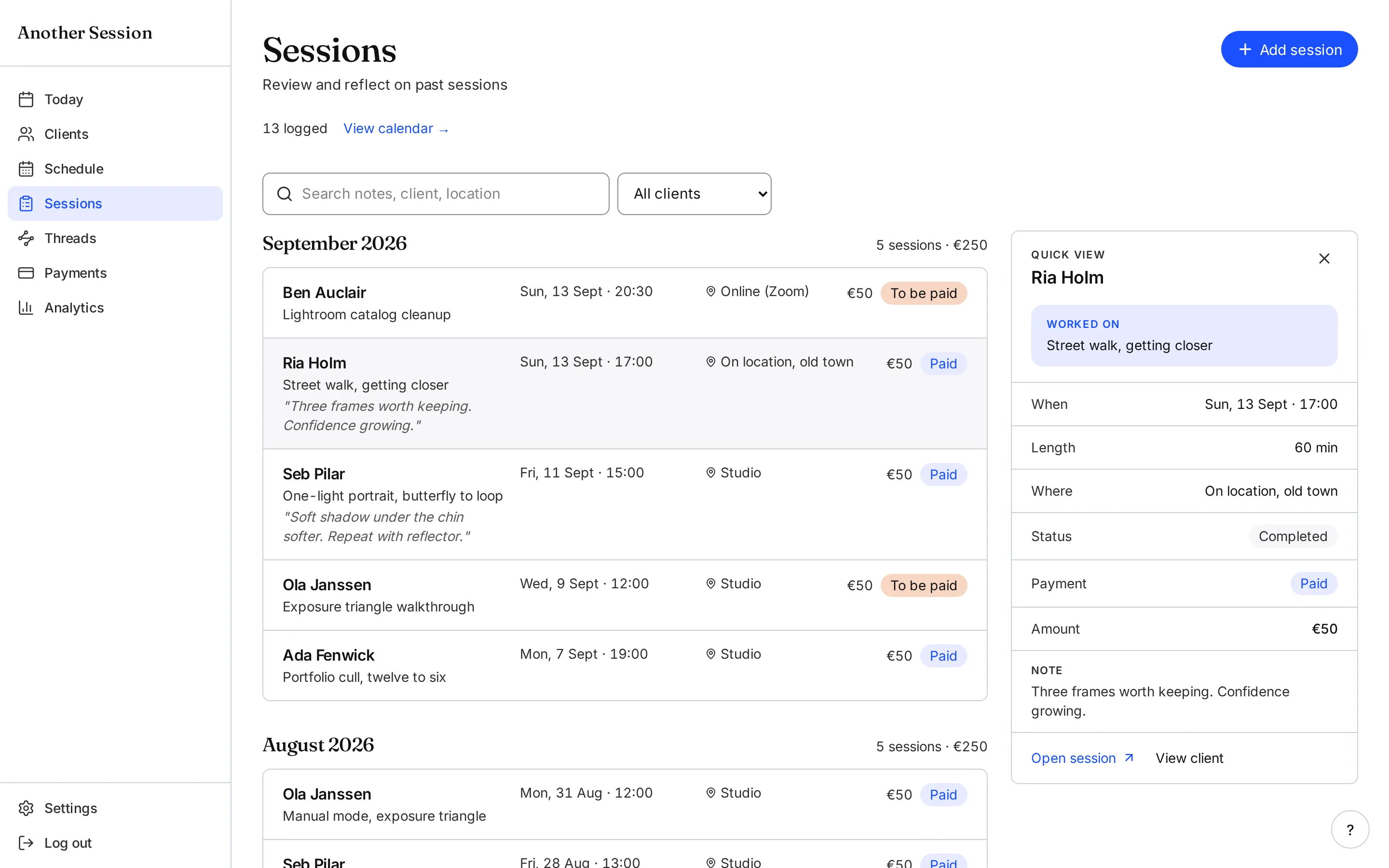Image resolution: width=1389 pixels, height=868 pixels.
Task: Click the Settings gear icon
Action: point(26,808)
